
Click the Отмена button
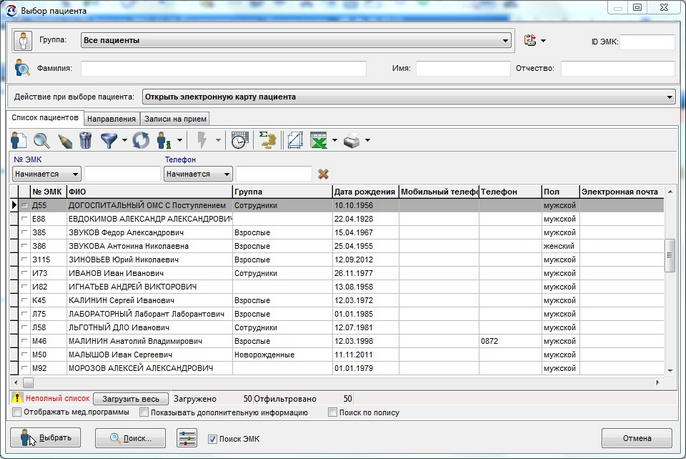coord(637,438)
